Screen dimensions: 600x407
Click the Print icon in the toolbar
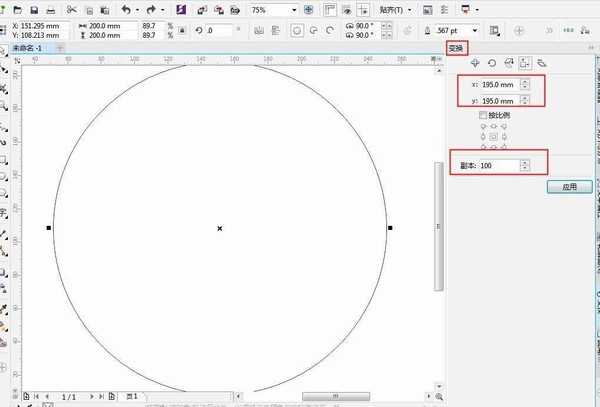(x=50, y=9)
